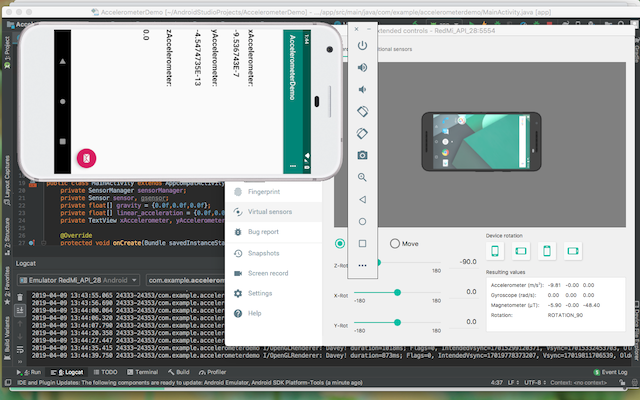The image size is (640, 400).
Task: Click the Y-Rot slider handle
Action: coord(397,322)
